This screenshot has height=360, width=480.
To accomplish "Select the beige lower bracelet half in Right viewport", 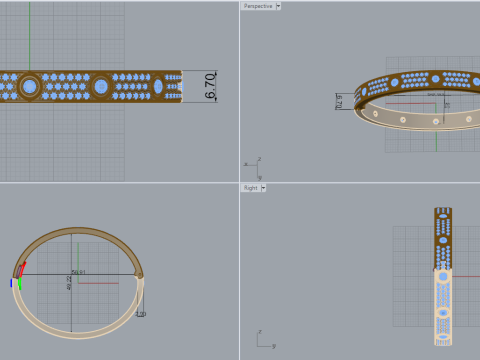I will pos(443,307).
